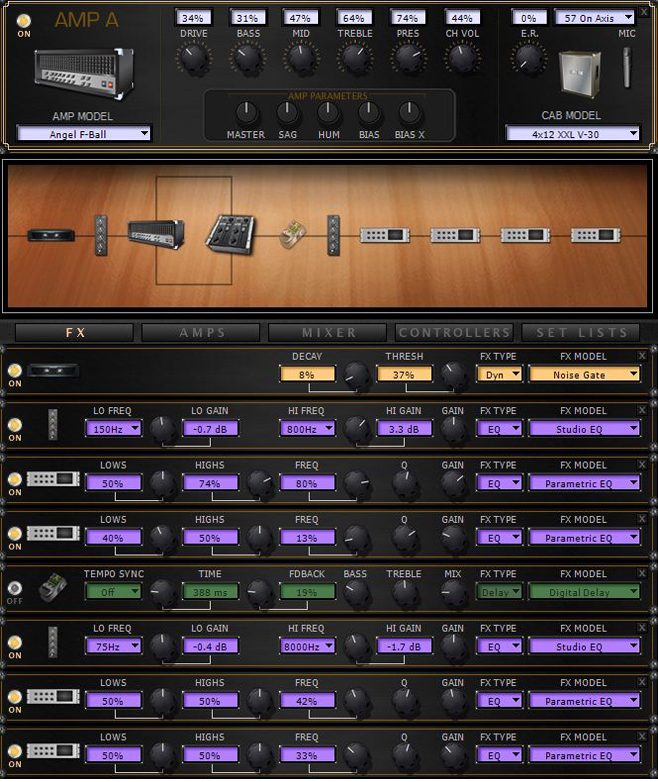Click rack thumbnail of Parametric EQ with 74% highs
Screen dimensions: 658x782
click(x=53, y=479)
